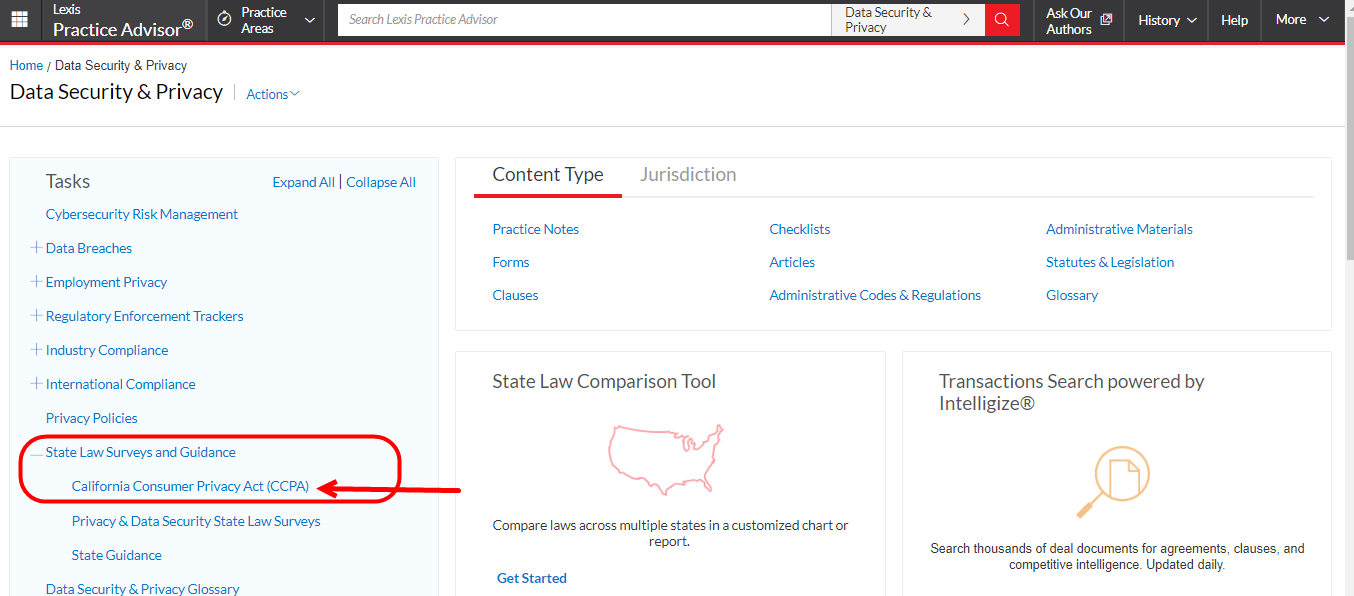
Task: Open Regulatory Enforcement Trackers link
Action: click(145, 316)
